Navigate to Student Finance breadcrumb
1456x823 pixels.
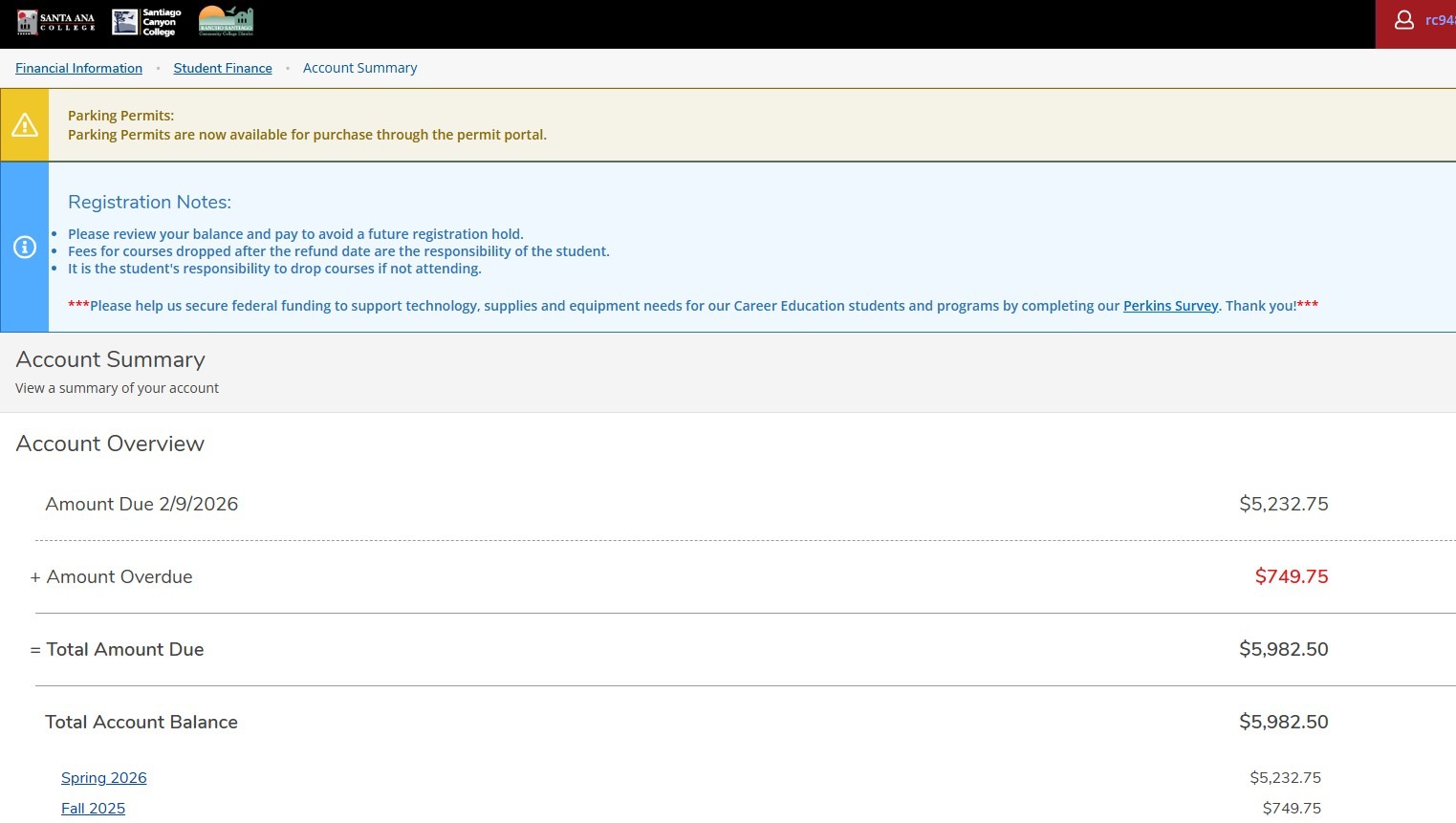click(223, 68)
